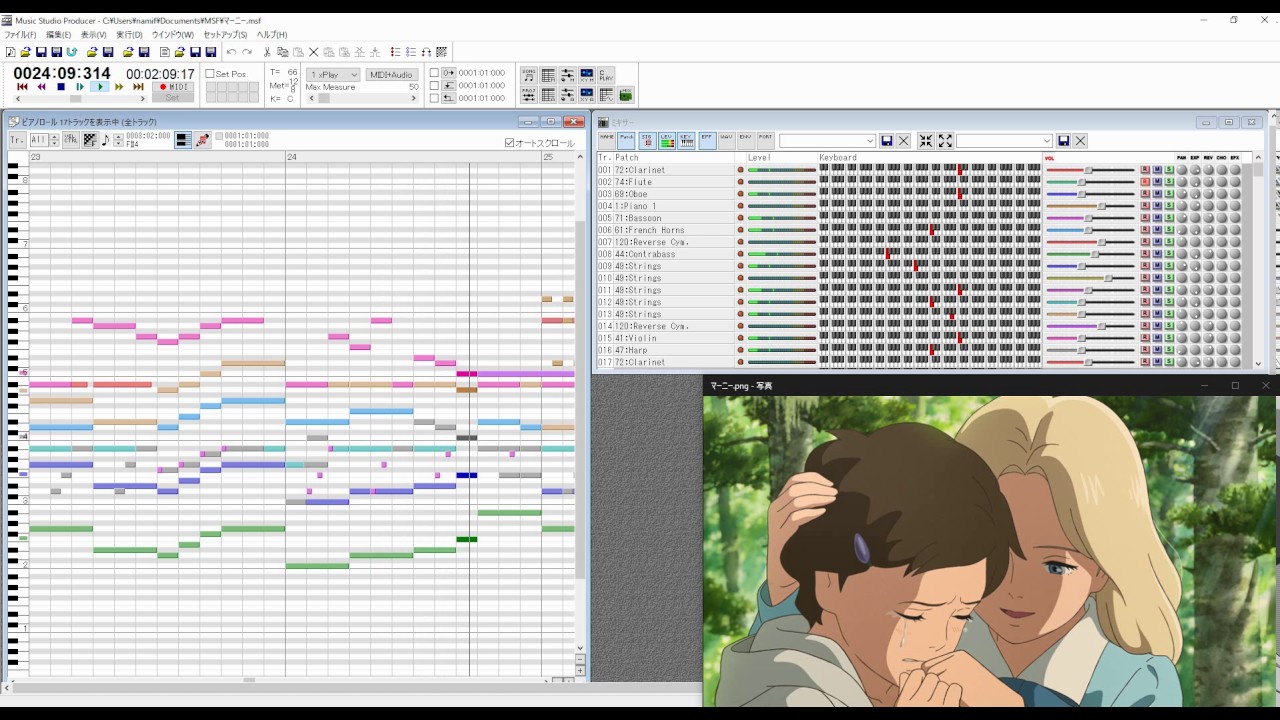Uncheck the オートスクロール checkbox
Screen dimensions: 1280x720
pyautogui.click(x=510, y=143)
